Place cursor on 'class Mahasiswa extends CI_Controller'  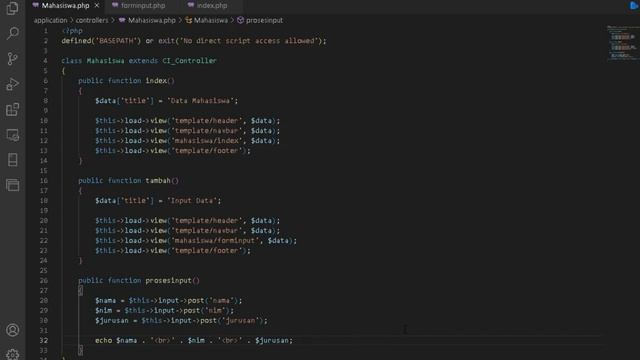tap(139, 61)
